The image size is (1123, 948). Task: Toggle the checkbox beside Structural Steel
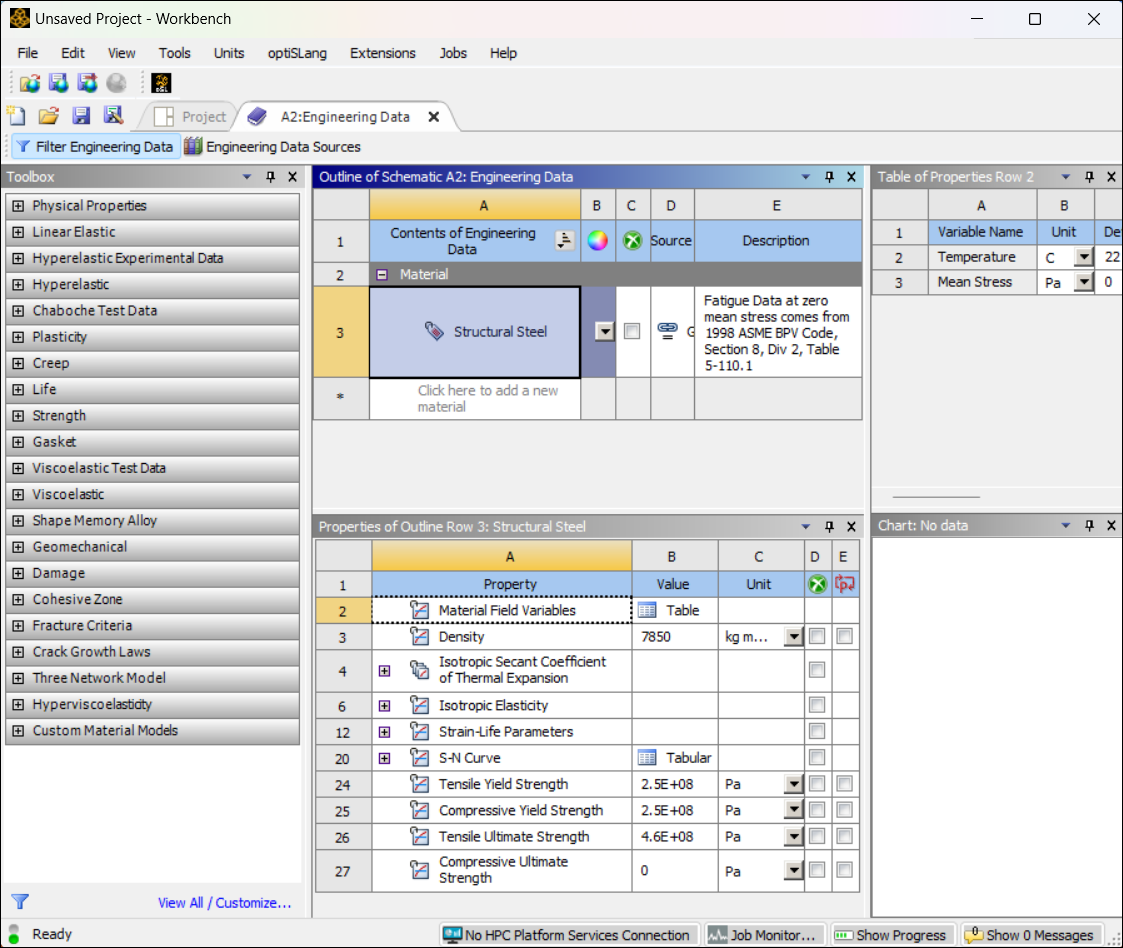631,331
